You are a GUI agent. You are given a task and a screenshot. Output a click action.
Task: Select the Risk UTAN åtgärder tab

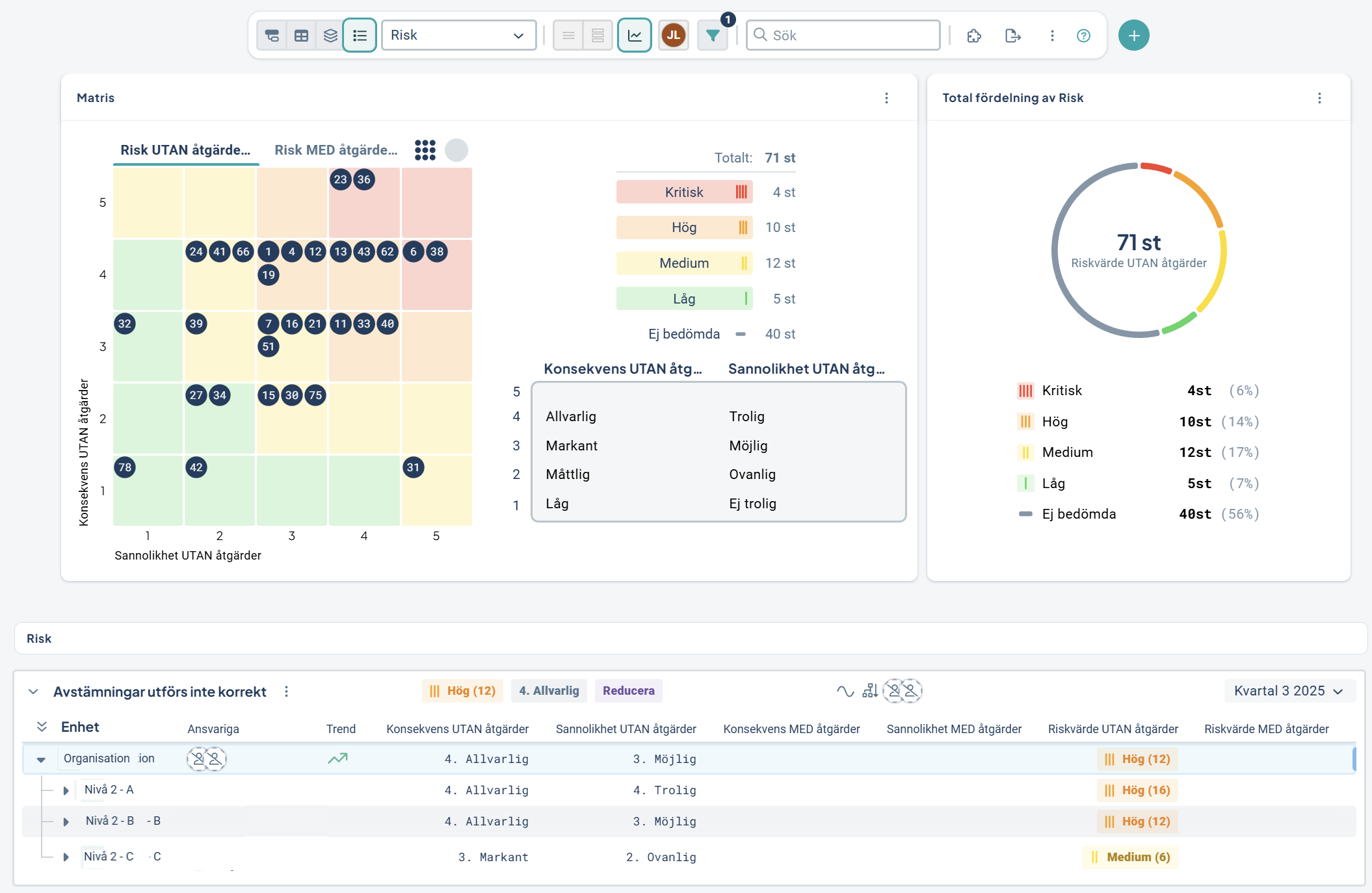click(x=185, y=150)
